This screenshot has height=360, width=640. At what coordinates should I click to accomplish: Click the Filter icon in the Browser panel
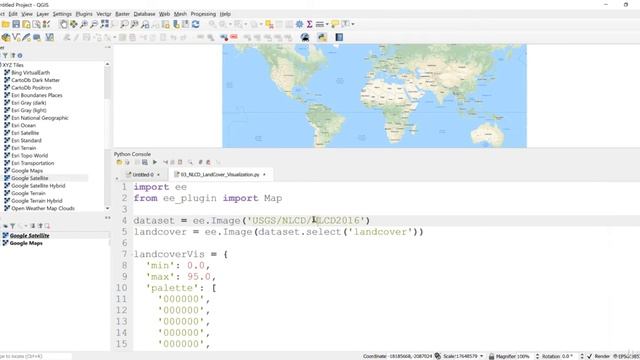coord(5,56)
